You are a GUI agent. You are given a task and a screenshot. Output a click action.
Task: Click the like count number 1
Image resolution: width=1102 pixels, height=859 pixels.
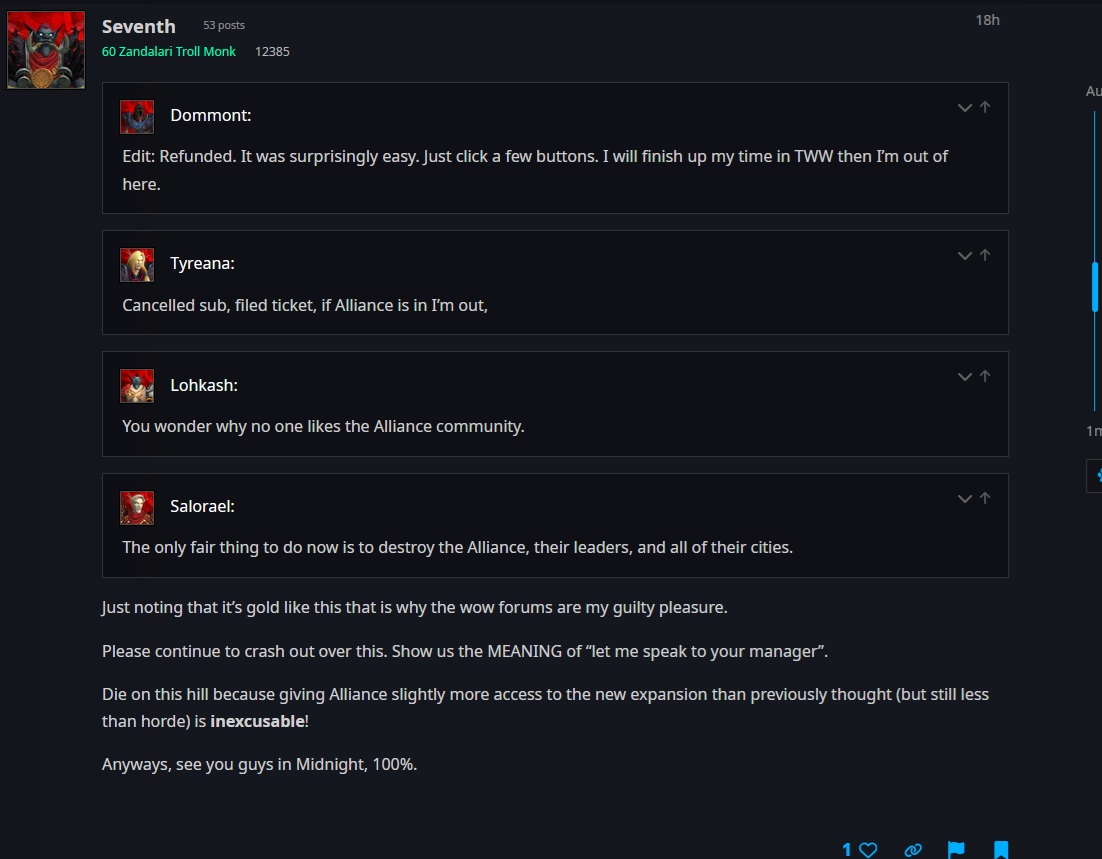click(x=847, y=850)
